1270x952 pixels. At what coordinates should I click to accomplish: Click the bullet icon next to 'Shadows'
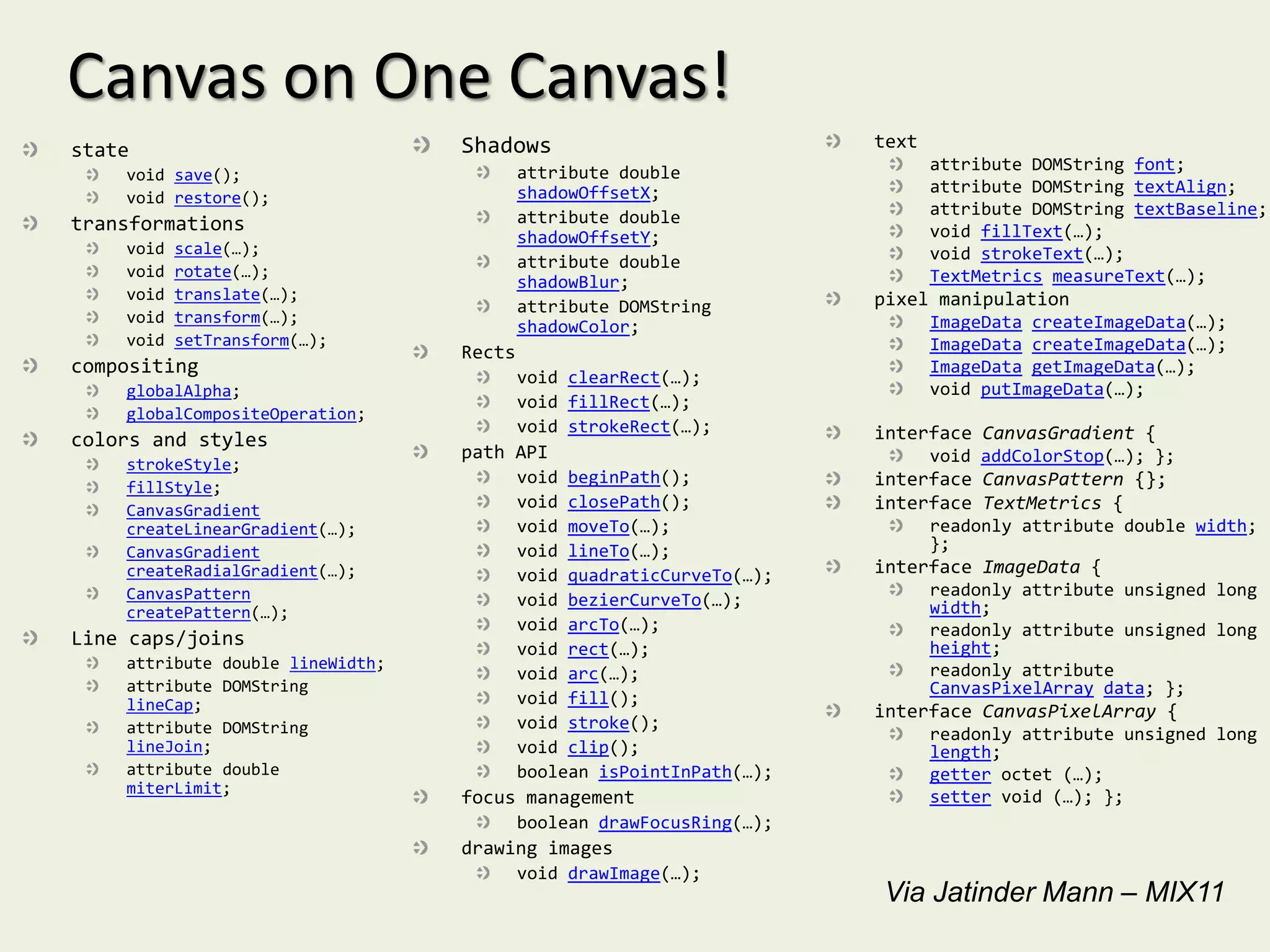pos(421,145)
